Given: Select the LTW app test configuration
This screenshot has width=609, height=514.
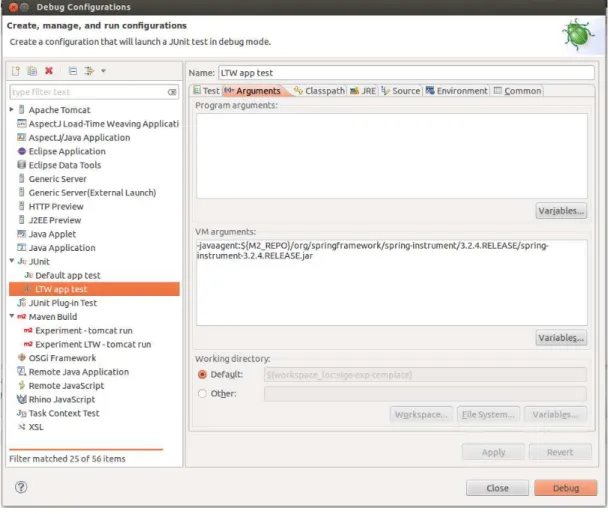Looking at the screenshot, I should point(61,289).
